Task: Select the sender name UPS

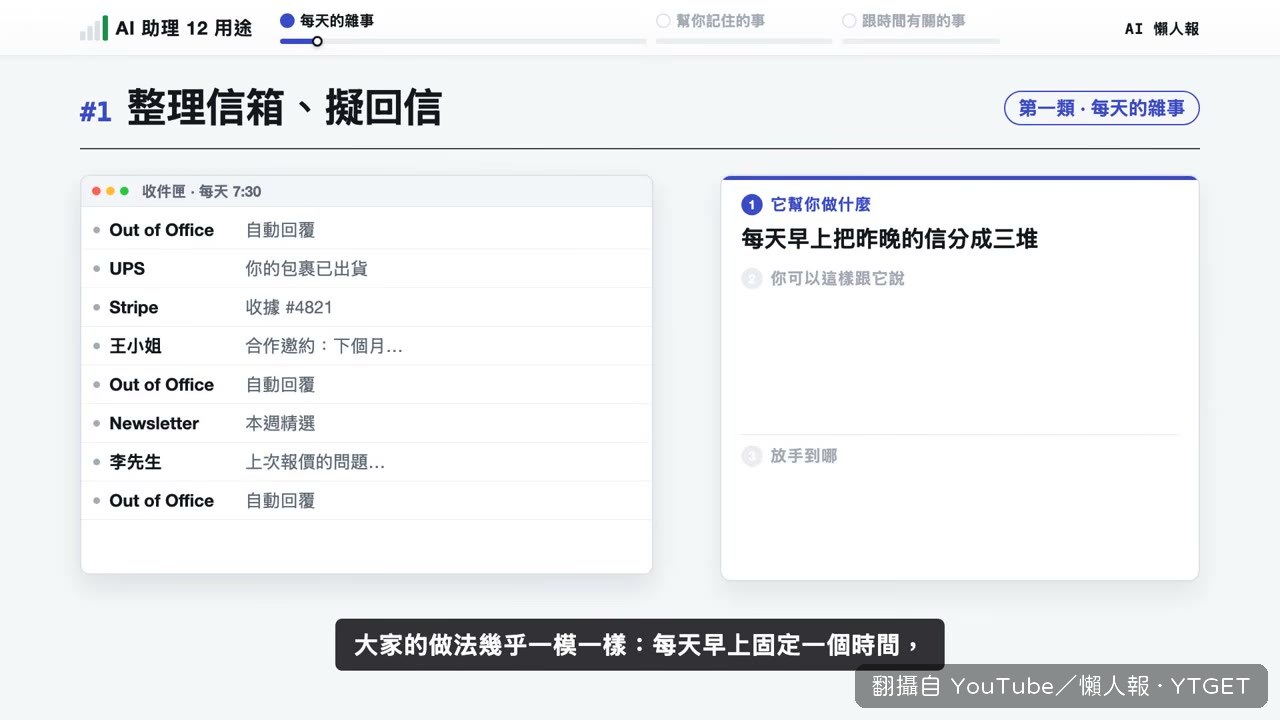Action: (x=127, y=269)
